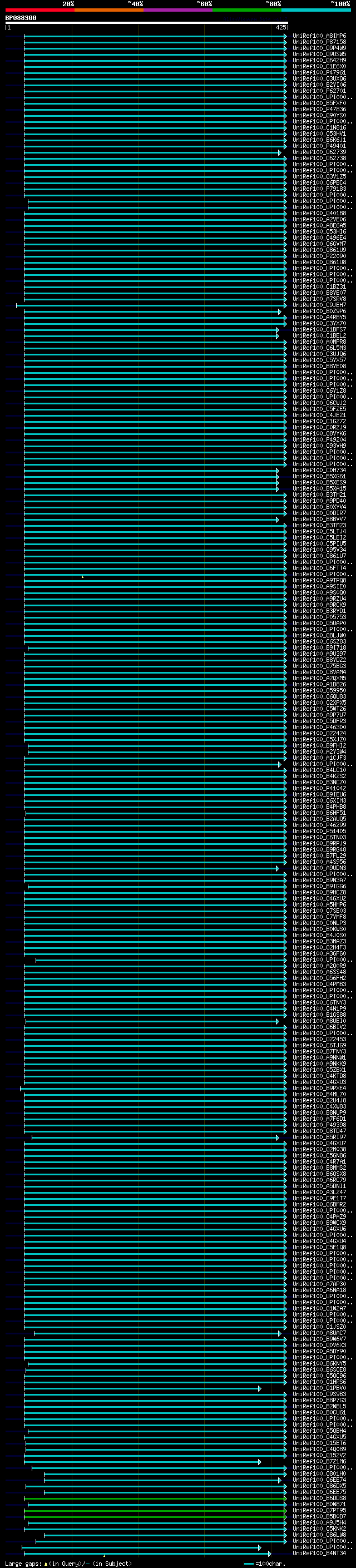The width and height of the screenshot is (356, 1568).
Task: Select hit label UniRef100_A2VE06
Action: 319,220
